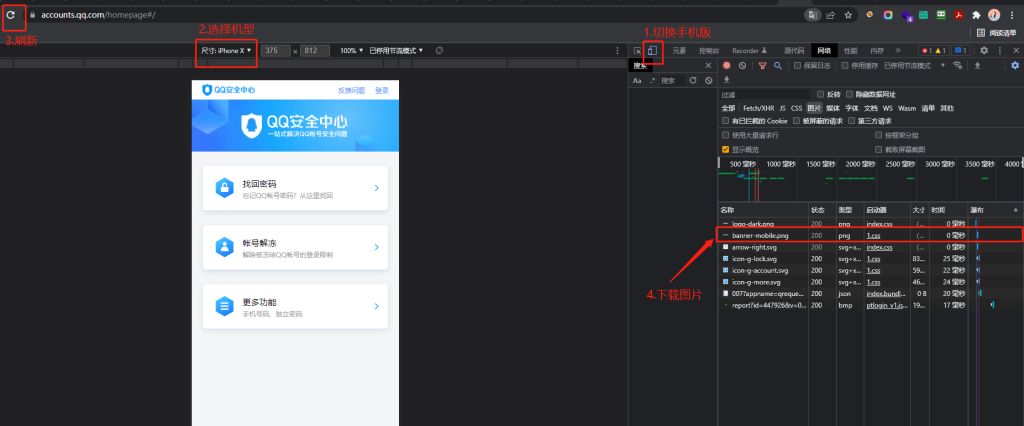Enable the 停用缓存 checkbox
1024x426 pixels.
845,65
